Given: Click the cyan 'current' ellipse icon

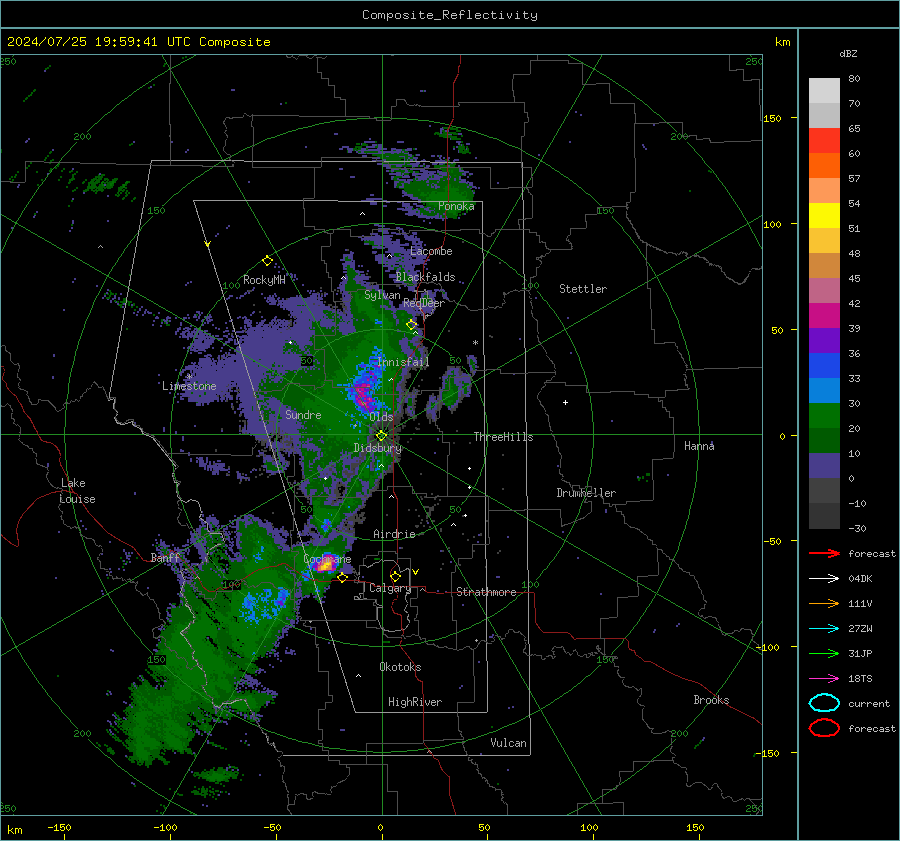Looking at the screenshot, I should point(824,703).
